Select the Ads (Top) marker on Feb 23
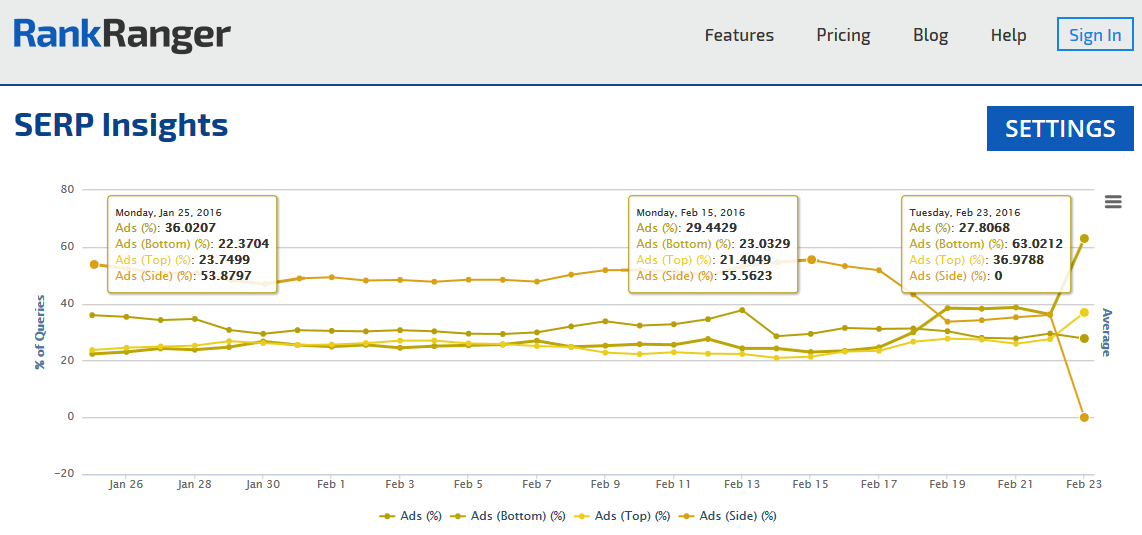1142x535 pixels. (x=1084, y=312)
